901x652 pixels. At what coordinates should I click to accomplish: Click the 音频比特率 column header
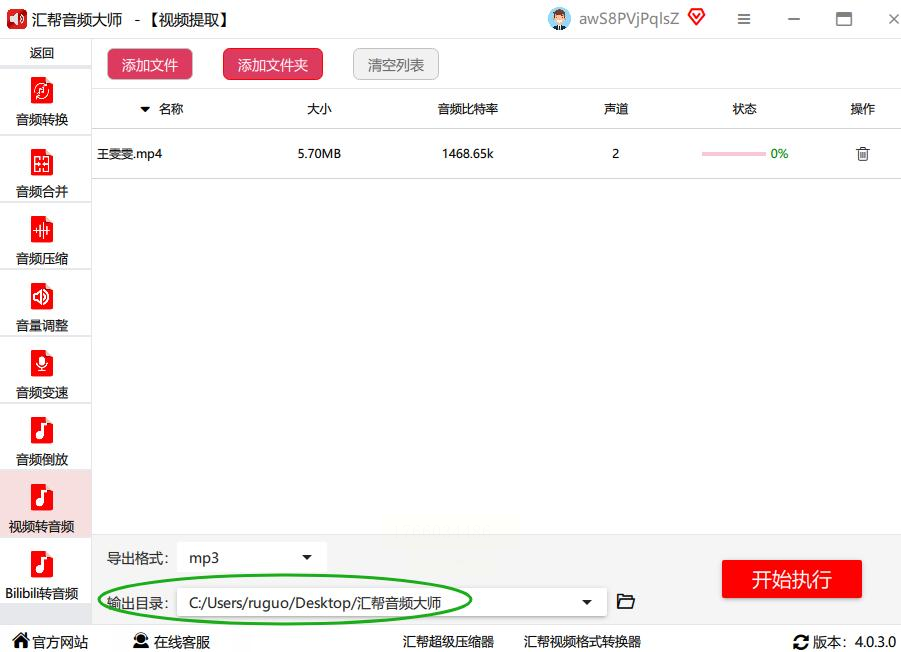pos(467,109)
